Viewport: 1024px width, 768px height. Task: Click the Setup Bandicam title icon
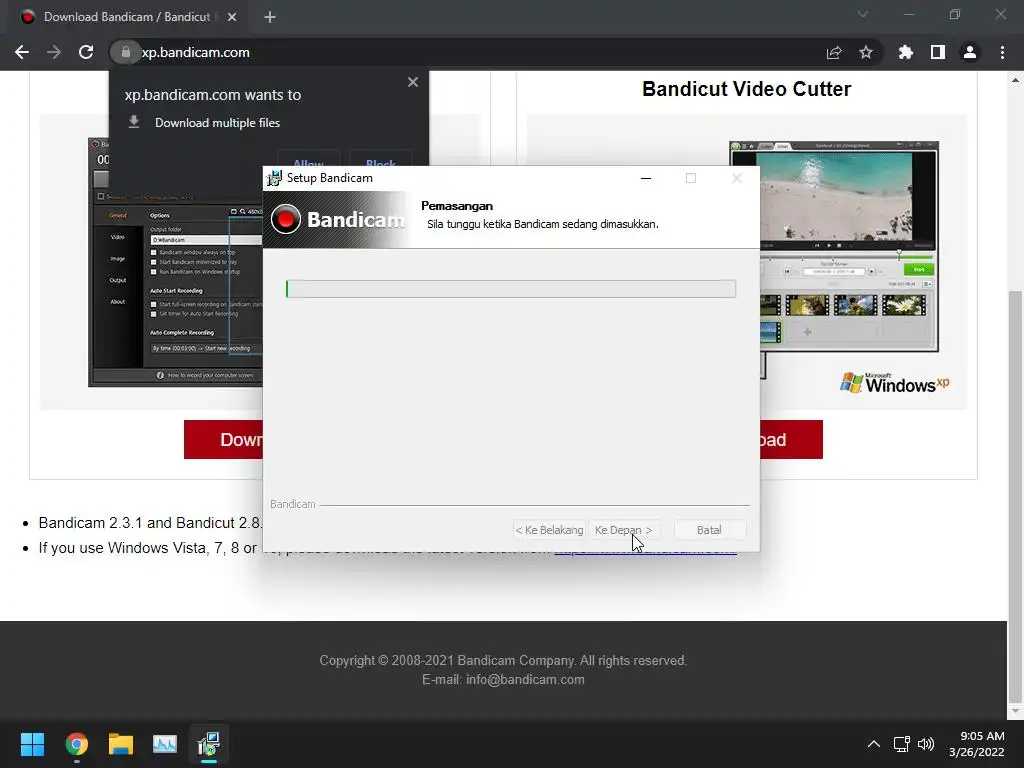pyautogui.click(x=274, y=178)
